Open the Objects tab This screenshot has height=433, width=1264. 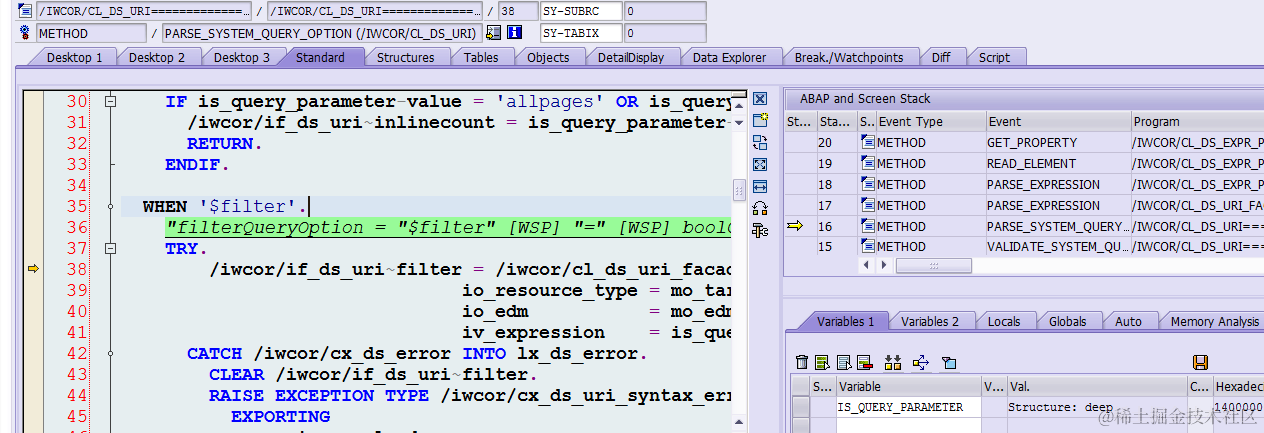[x=548, y=57]
